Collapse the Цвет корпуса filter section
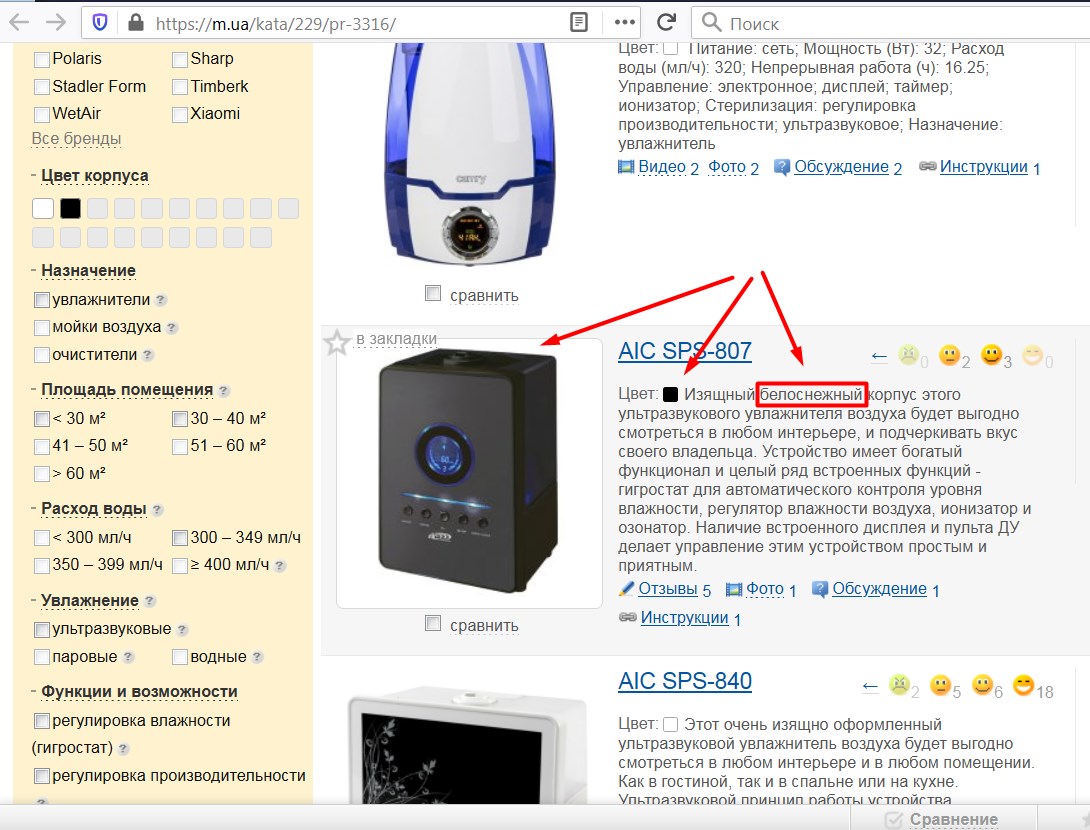This screenshot has width=1090, height=830. point(94,176)
